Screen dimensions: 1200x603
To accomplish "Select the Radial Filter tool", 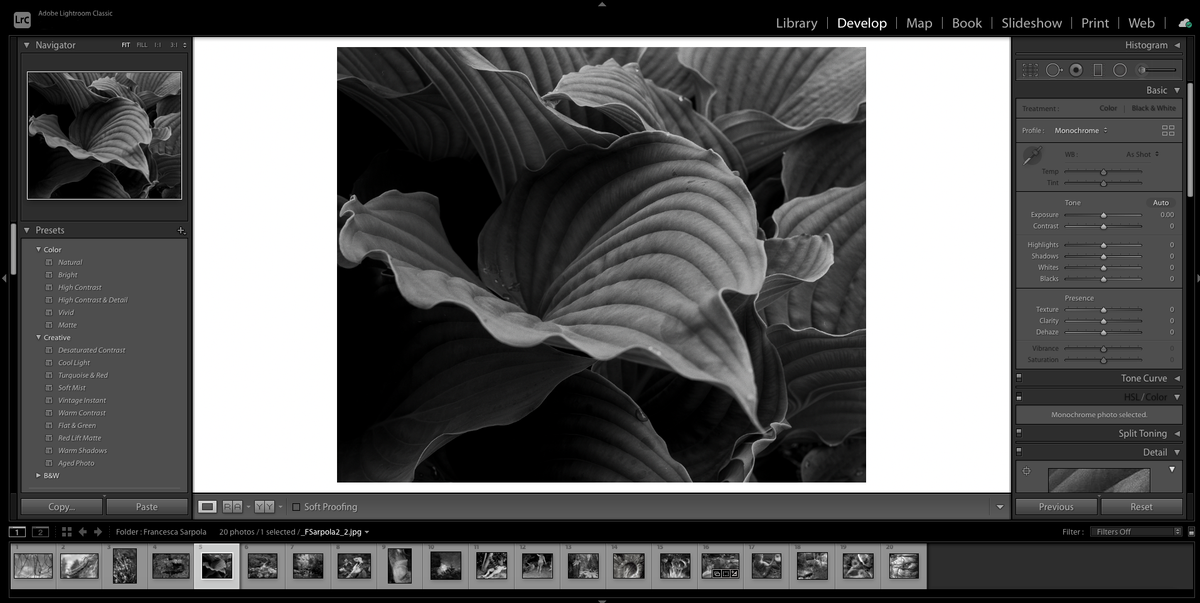I will [1119, 70].
